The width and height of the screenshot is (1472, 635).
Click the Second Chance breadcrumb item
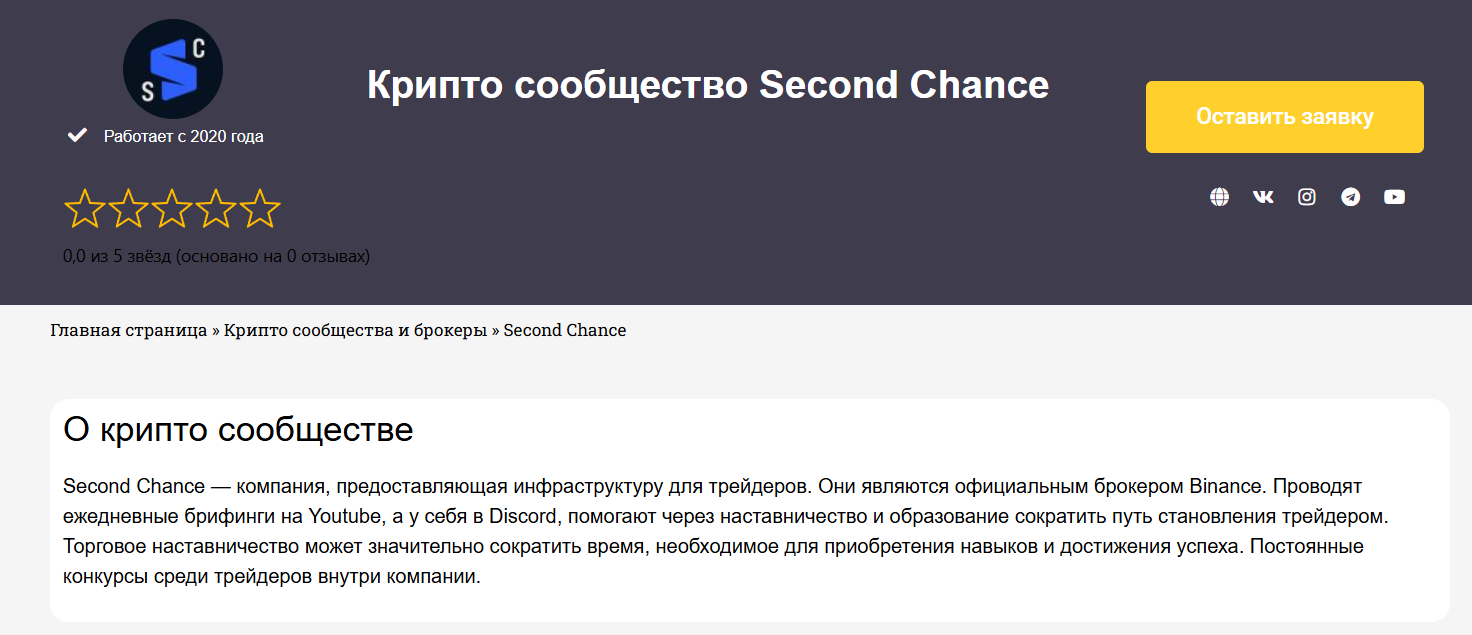click(564, 330)
